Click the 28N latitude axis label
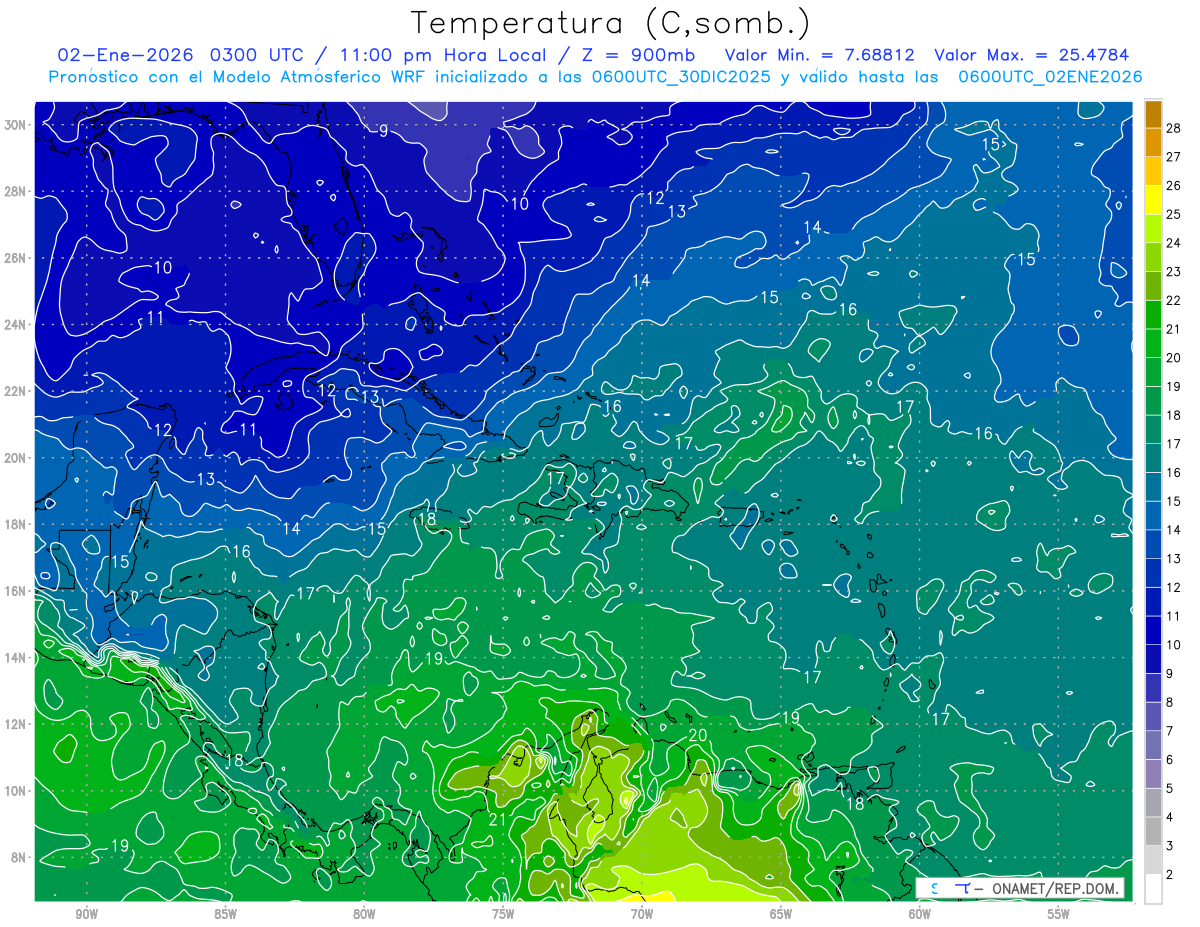This screenshot has width=1200, height=927. (x=17, y=191)
